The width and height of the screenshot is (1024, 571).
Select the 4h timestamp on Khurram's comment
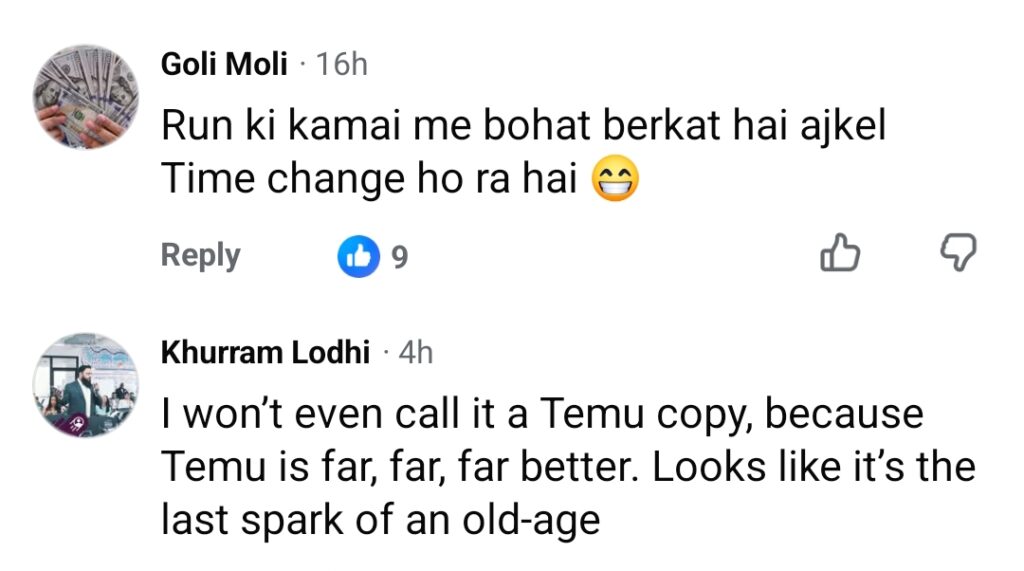[416, 352]
